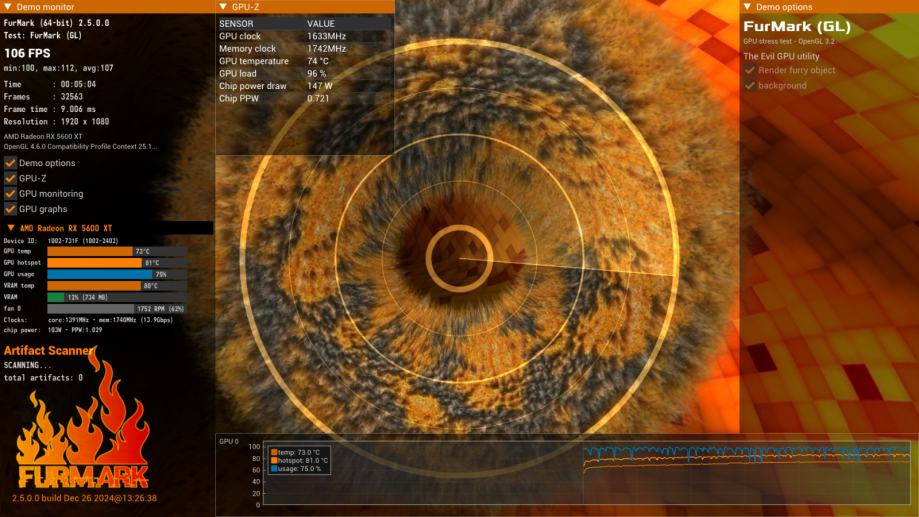The width and height of the screenshot is (919, 517).
Task: Click the '106 FPS' readout
Action: tap(27, 53)
